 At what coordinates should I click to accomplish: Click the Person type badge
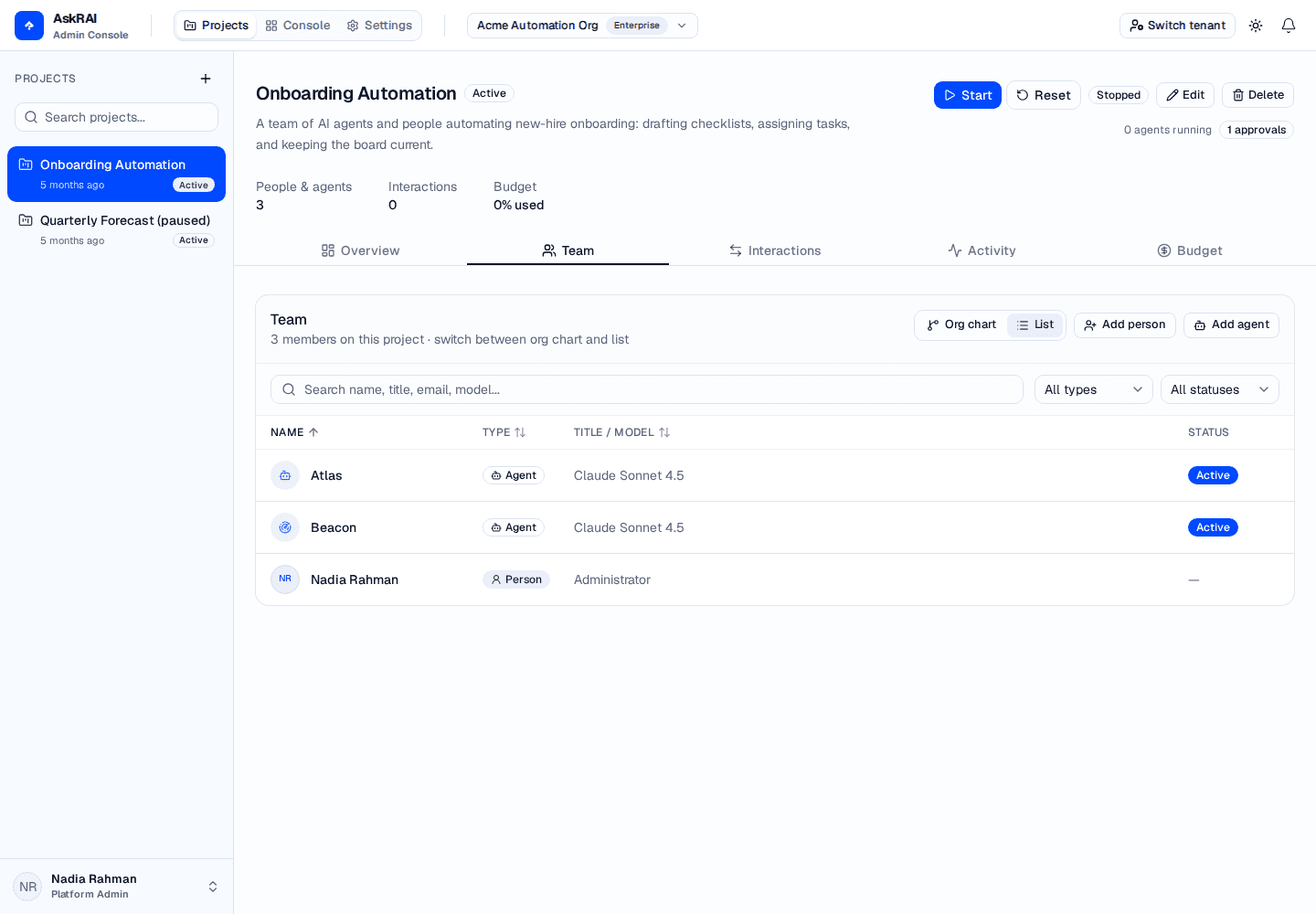click(x=516, y=579)
